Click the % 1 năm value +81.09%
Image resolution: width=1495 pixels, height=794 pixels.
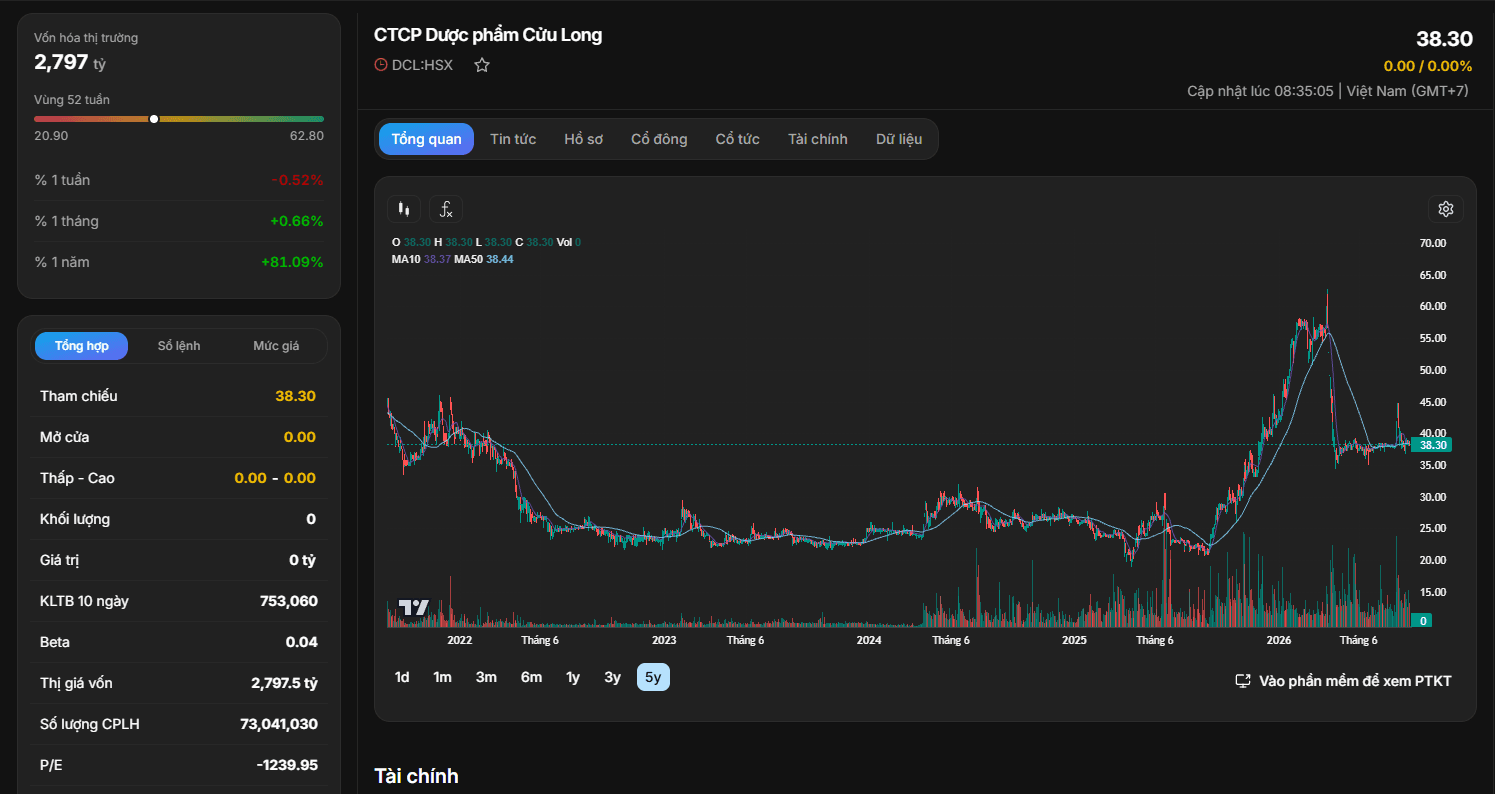(x=292, y=262)
